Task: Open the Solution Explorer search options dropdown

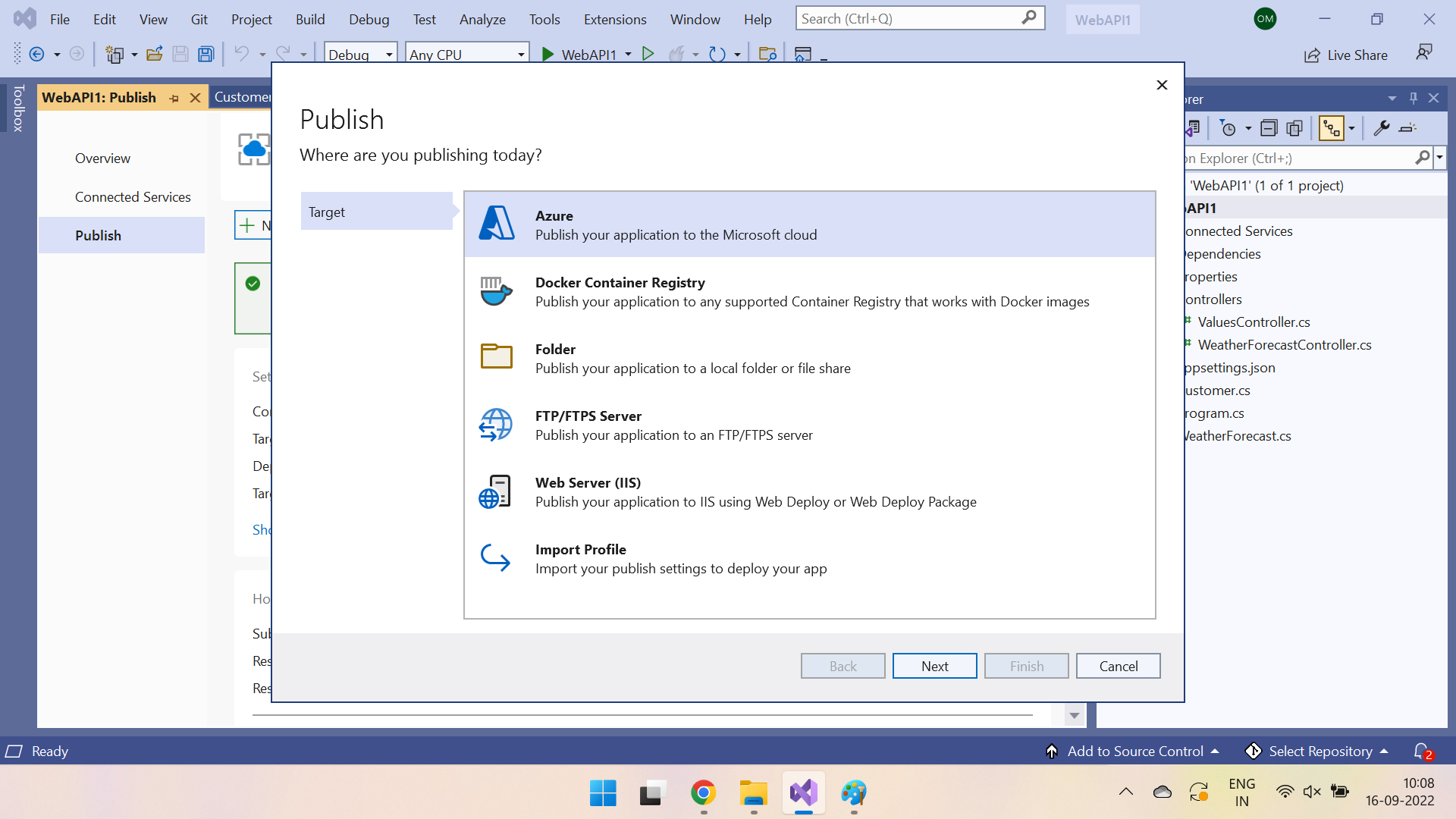Action: click(1439, 158)
